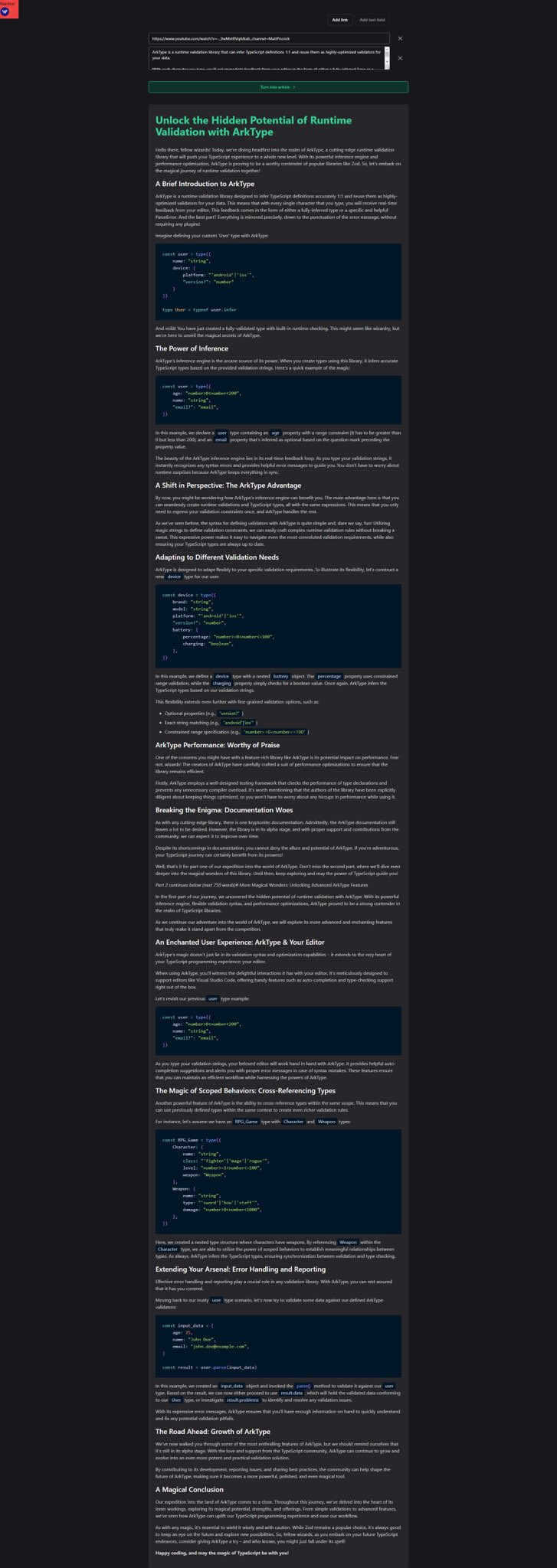The height and width of the screenshot is (1568, 557).
Task: Click the 'Optional properties' bullet item
Action: [x=204, y=713]
